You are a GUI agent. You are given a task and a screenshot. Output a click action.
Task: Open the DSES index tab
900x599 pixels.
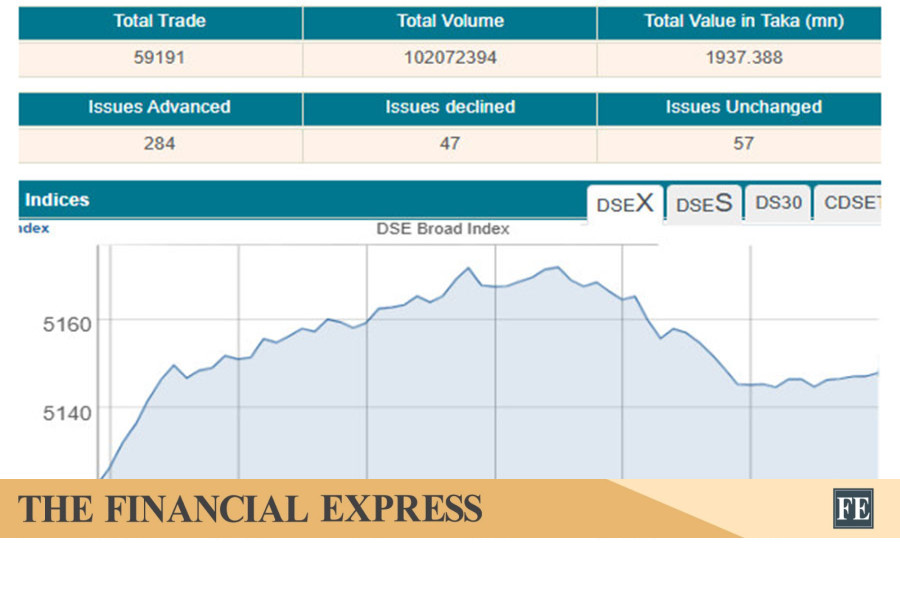704,204
